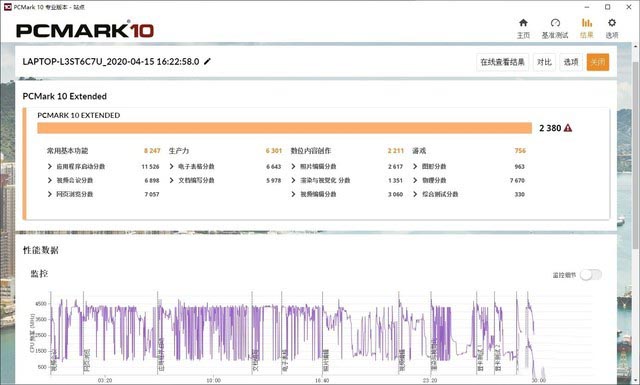
Task: Click the PCMark 10 Extended section title
Action: (64, 96)
